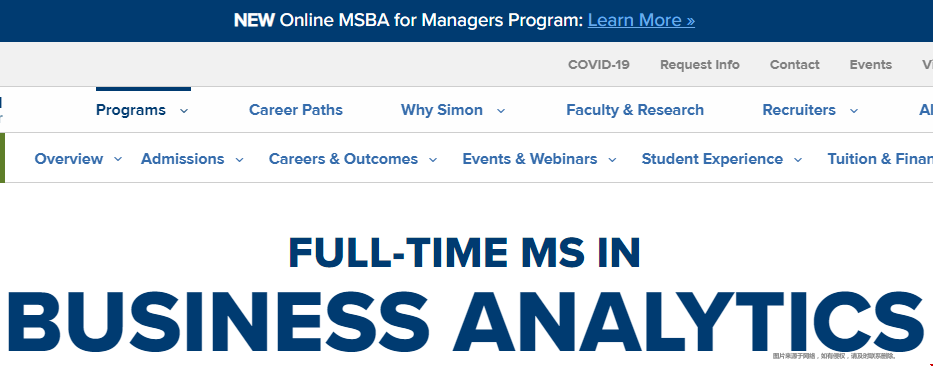933x366 pixels.
Task: Open the Career Paths menu item
Action: pos(296,110)
